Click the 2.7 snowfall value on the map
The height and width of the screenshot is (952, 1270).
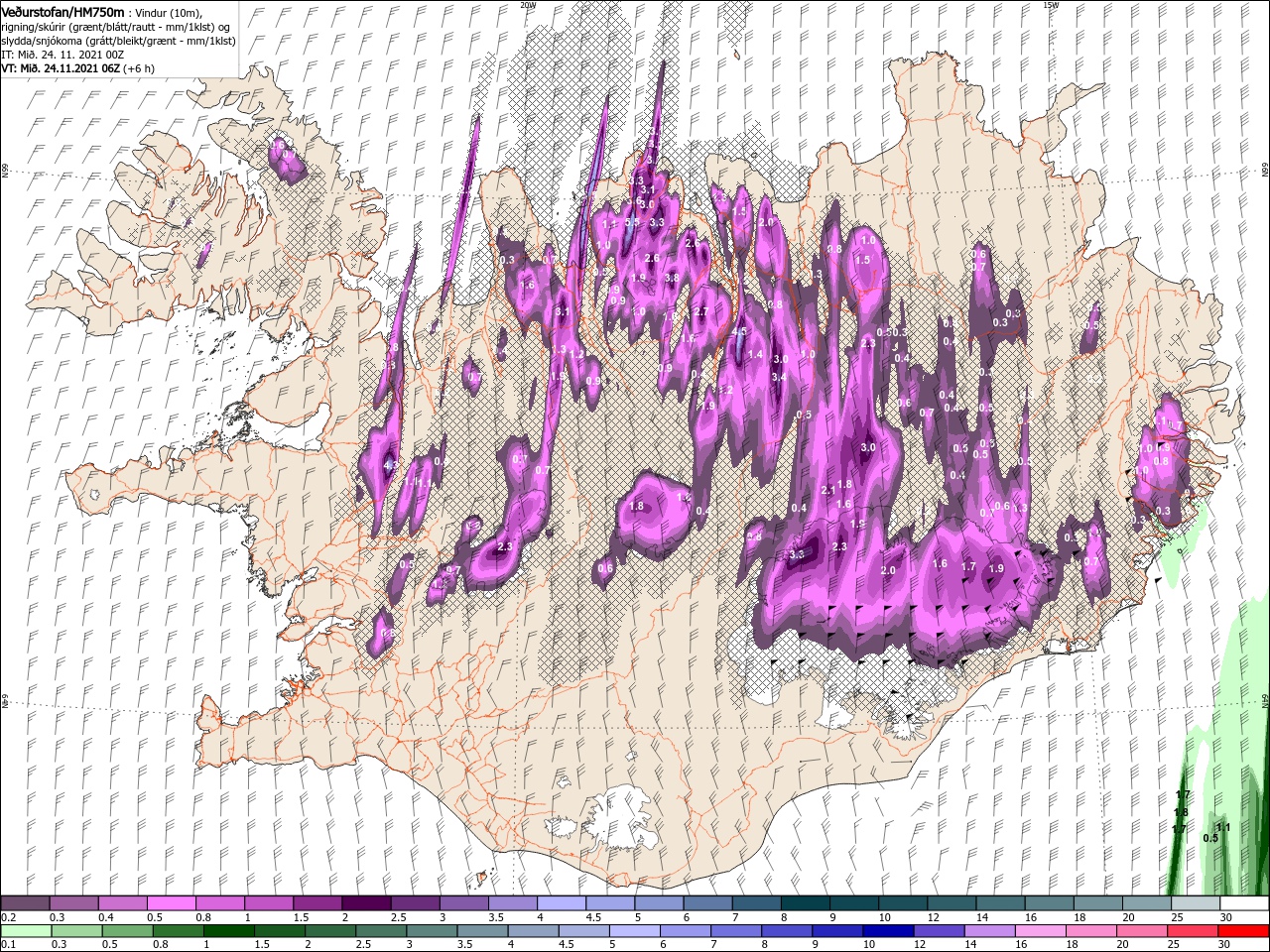700,312
